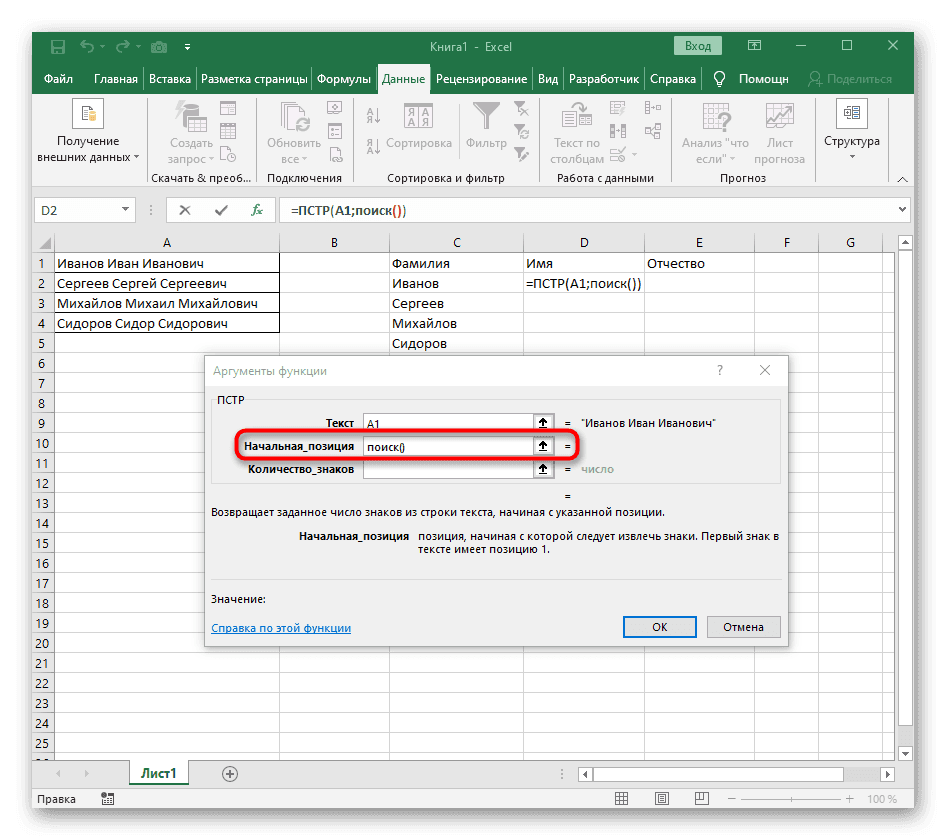
Task: Click the Текст по столбцам icon
Action: 575,120
